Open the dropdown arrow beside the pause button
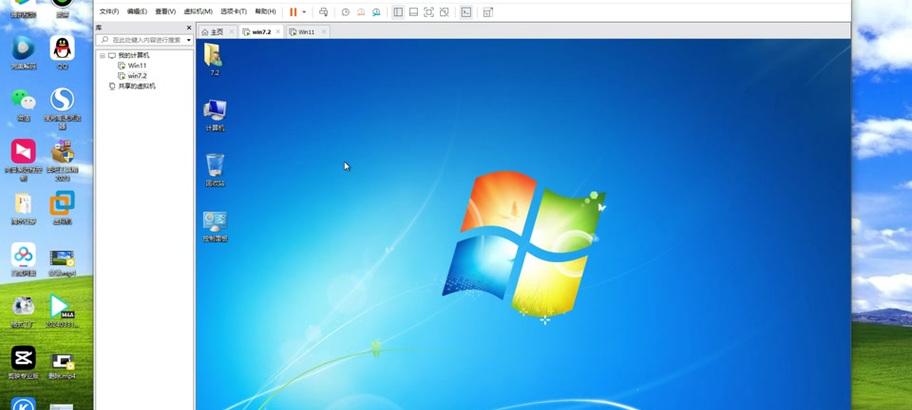 tap(304, 12)
